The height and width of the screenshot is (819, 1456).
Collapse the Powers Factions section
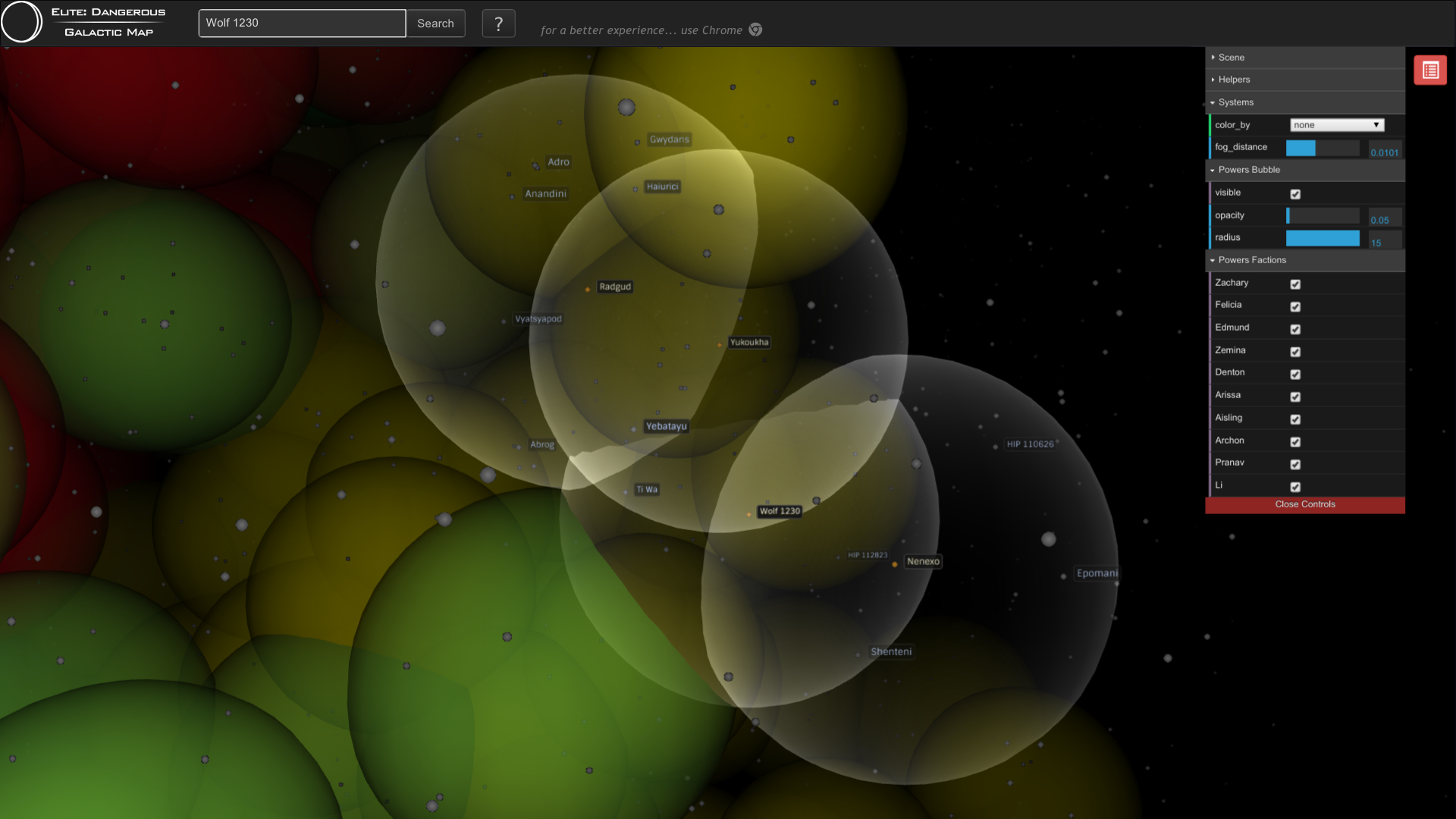click(x=1304, y=260)
